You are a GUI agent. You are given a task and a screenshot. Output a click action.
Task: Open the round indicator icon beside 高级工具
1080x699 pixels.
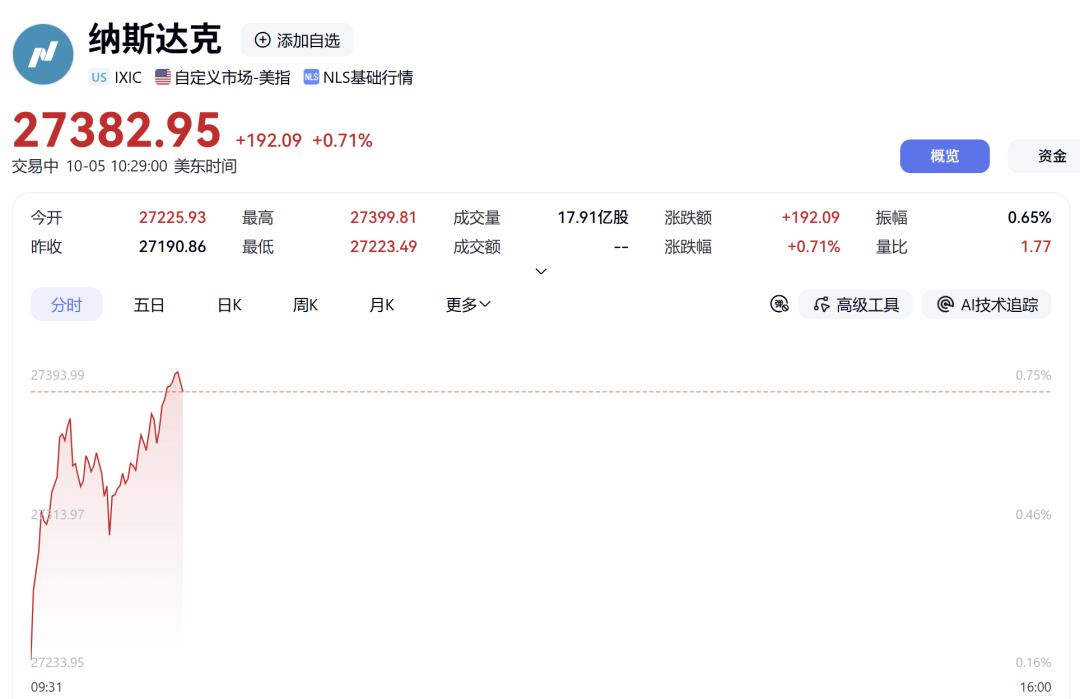coord(779,304)
